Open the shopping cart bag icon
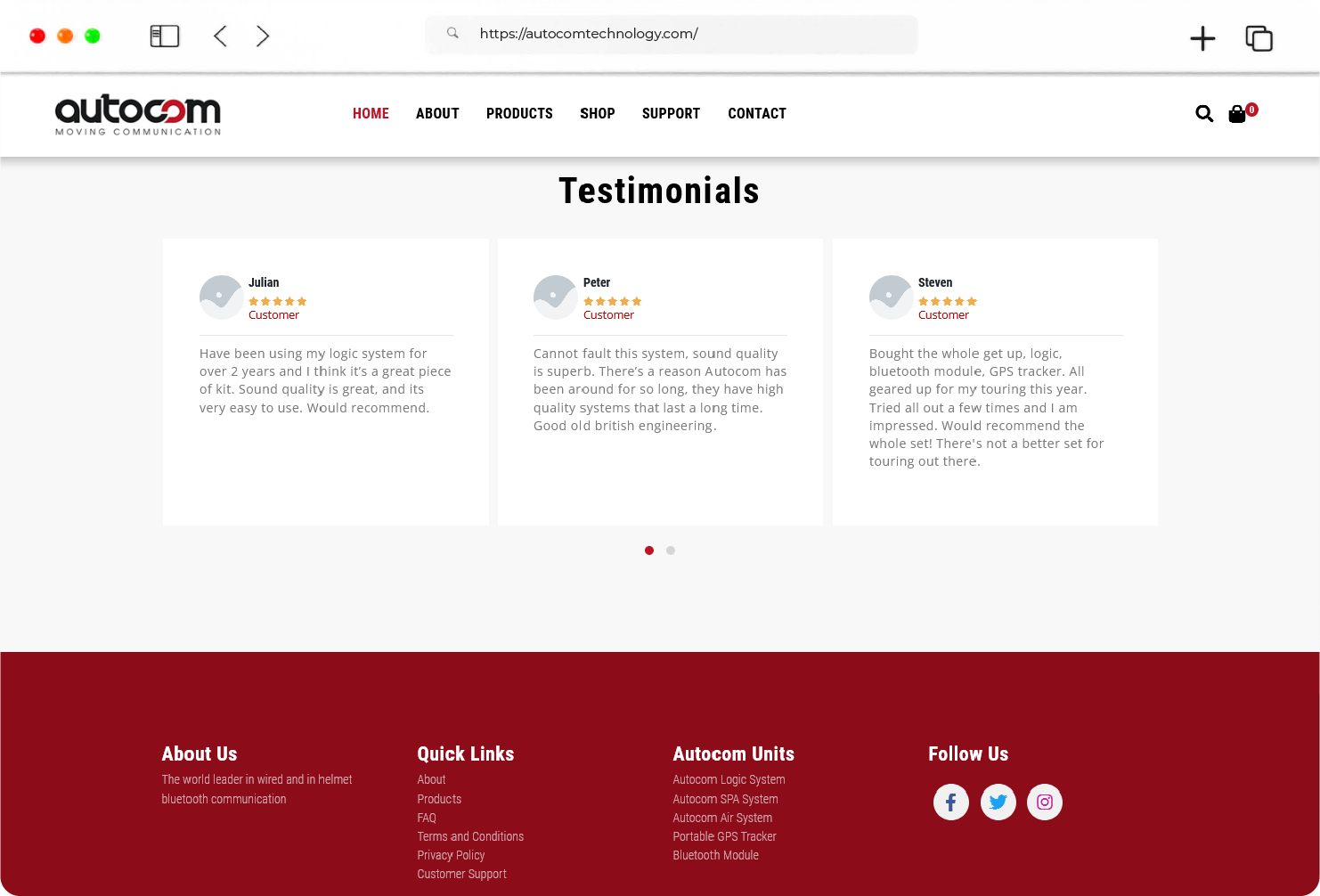The image size is (1320, 896). (x=1237, y=114)
